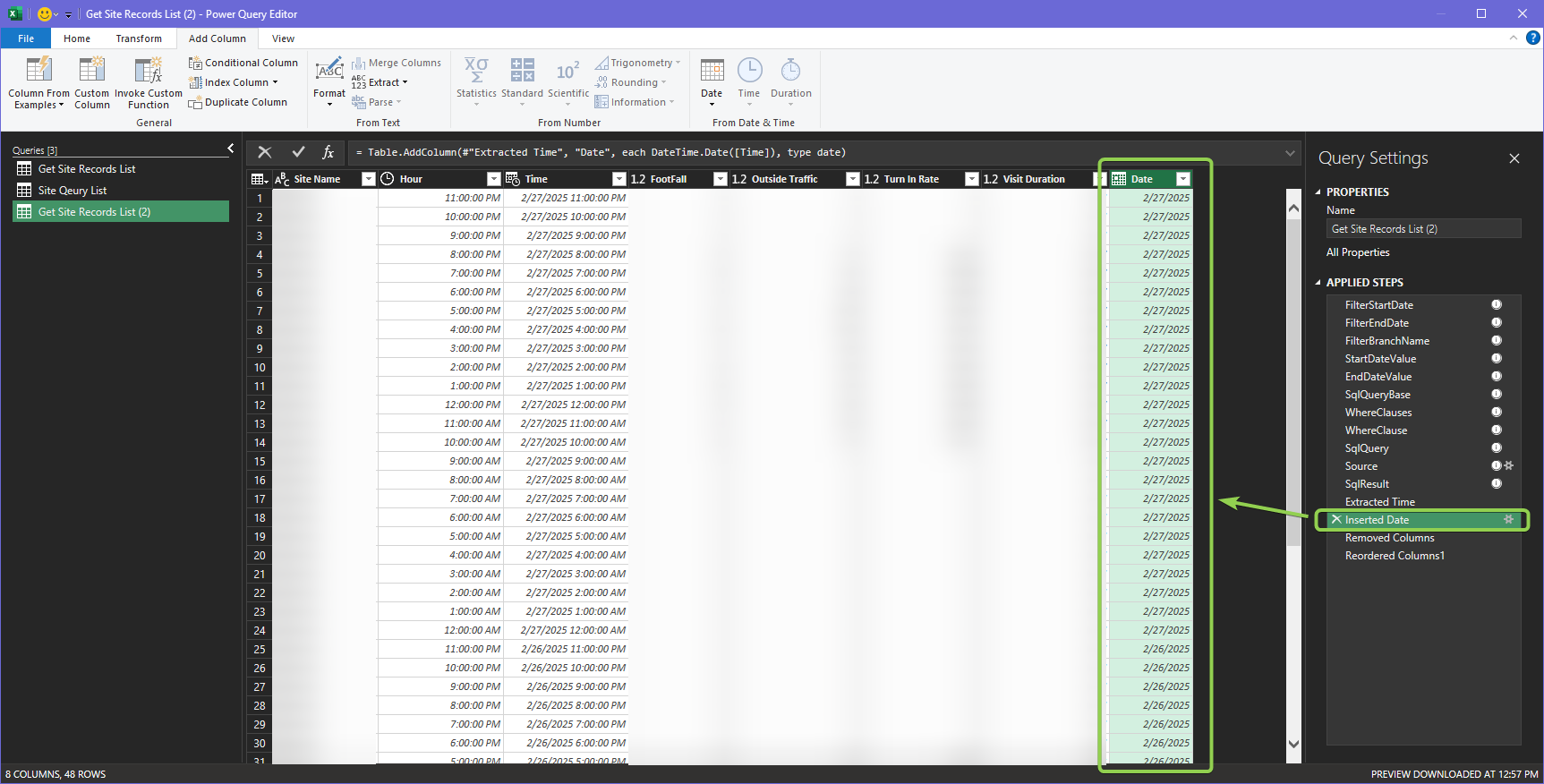Open FootFall column filter dropdown
Image resolution: width=1544 pixels, height=784 pixels.
coord(720,179)
